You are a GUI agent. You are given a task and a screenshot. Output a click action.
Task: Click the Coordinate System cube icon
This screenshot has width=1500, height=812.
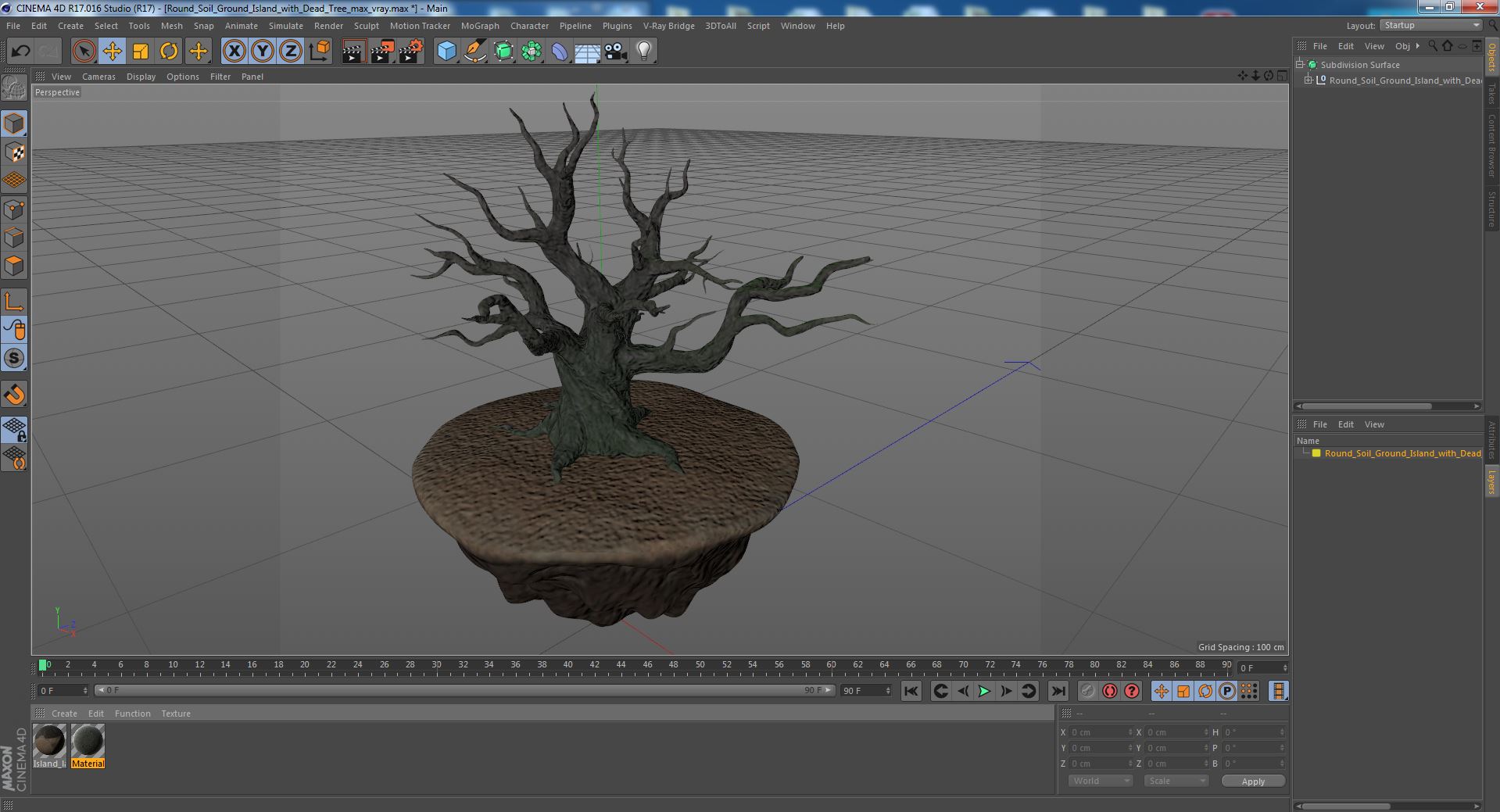[x=319, y=52]
